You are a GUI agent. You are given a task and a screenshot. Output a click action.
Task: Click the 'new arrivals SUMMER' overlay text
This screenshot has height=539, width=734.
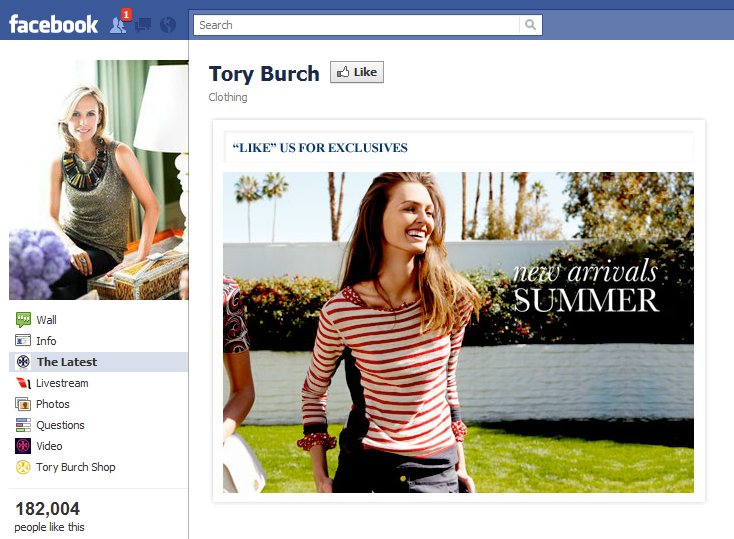click(x=586, y=287)
